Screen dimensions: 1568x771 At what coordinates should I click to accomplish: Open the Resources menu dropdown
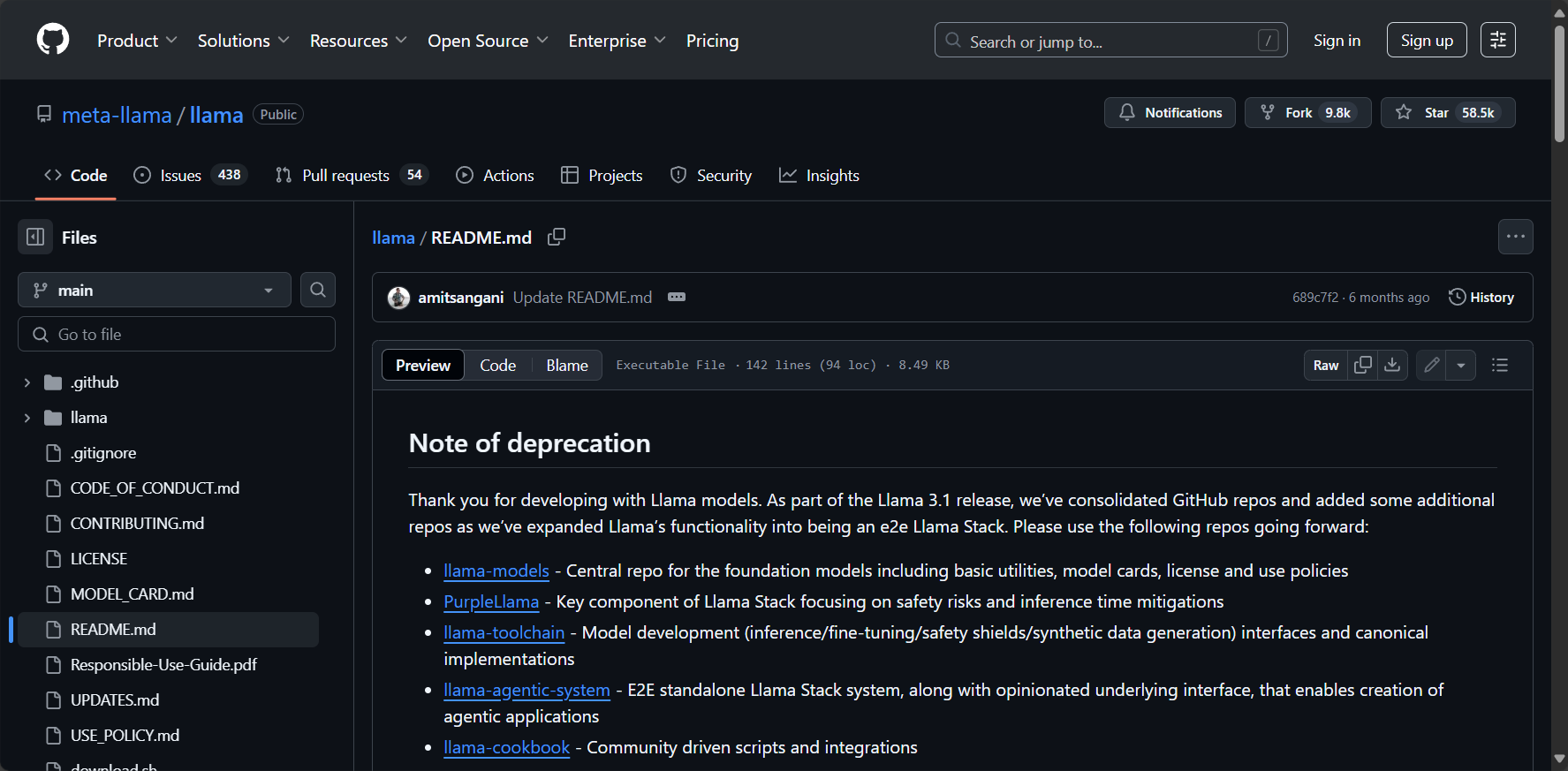[x=358, y=41]
